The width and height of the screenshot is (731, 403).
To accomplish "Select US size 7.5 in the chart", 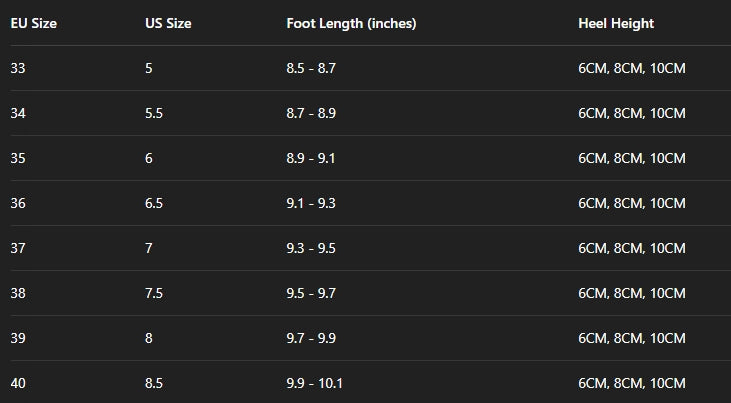I will (154, 293).
